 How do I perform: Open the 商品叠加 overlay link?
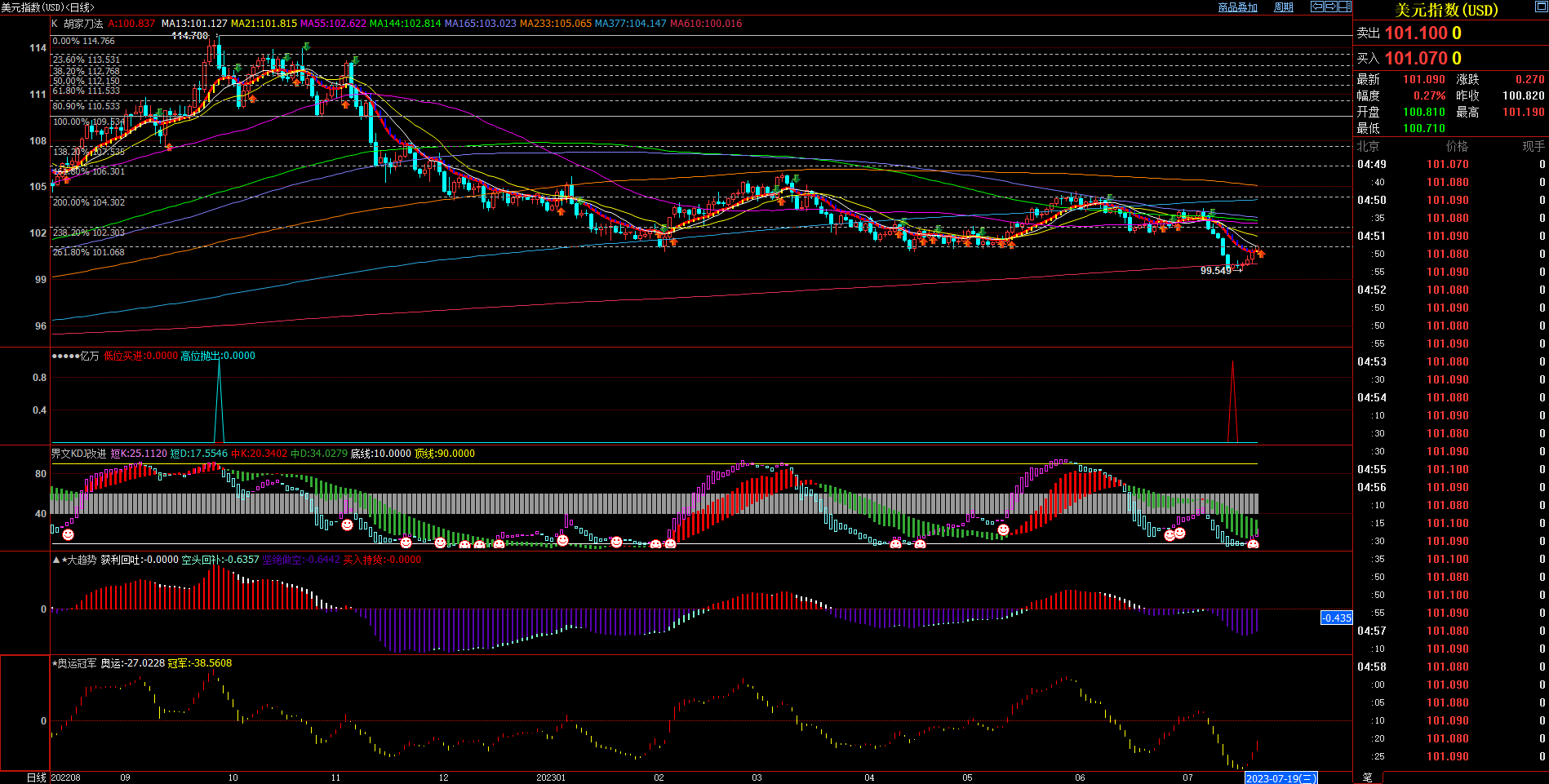point(1237,7)
